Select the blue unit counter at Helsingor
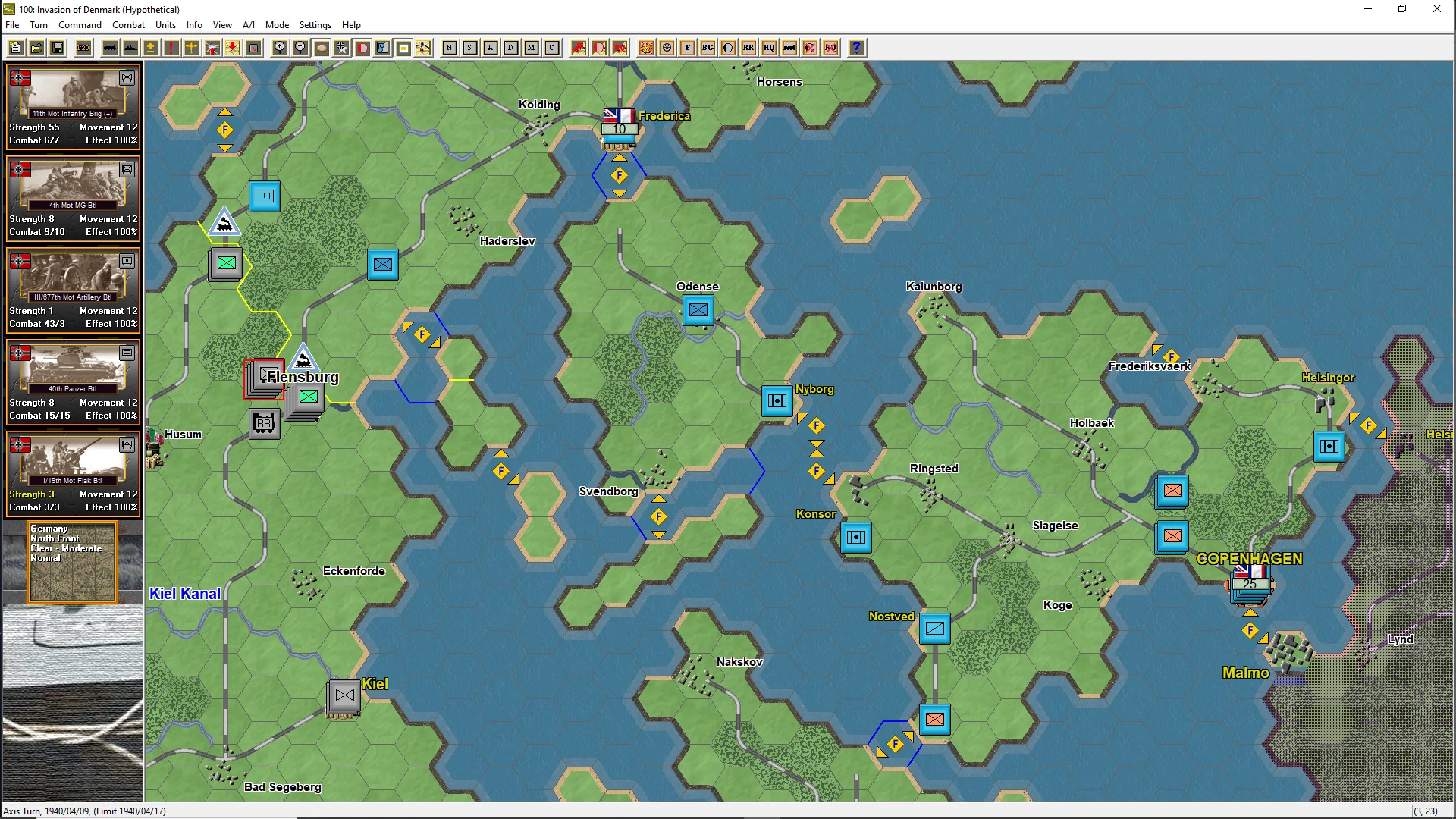 (x=1329, y=447)
